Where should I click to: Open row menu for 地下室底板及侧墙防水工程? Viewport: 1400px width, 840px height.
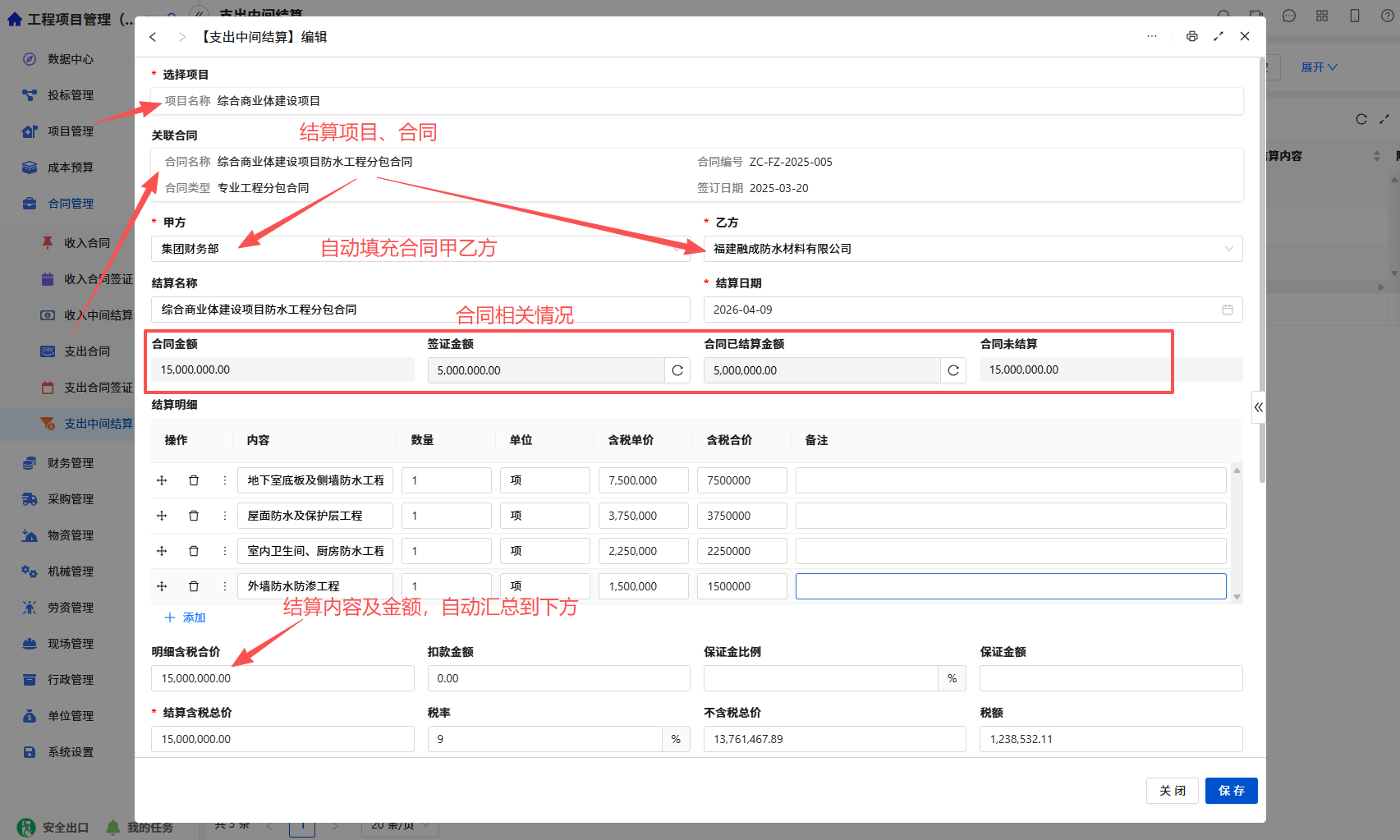224,480
